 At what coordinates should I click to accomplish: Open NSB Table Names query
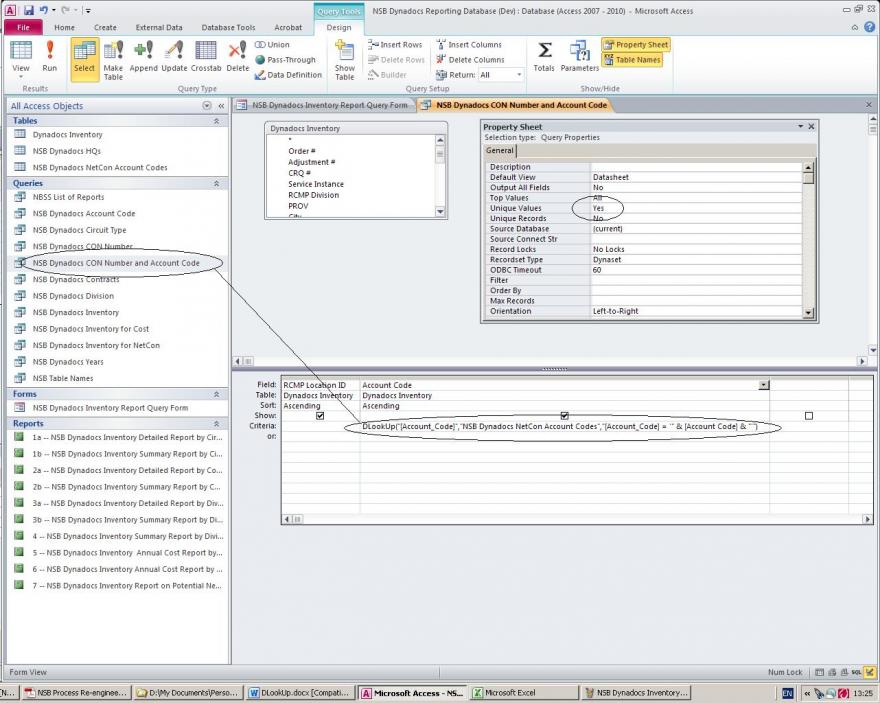63,378
